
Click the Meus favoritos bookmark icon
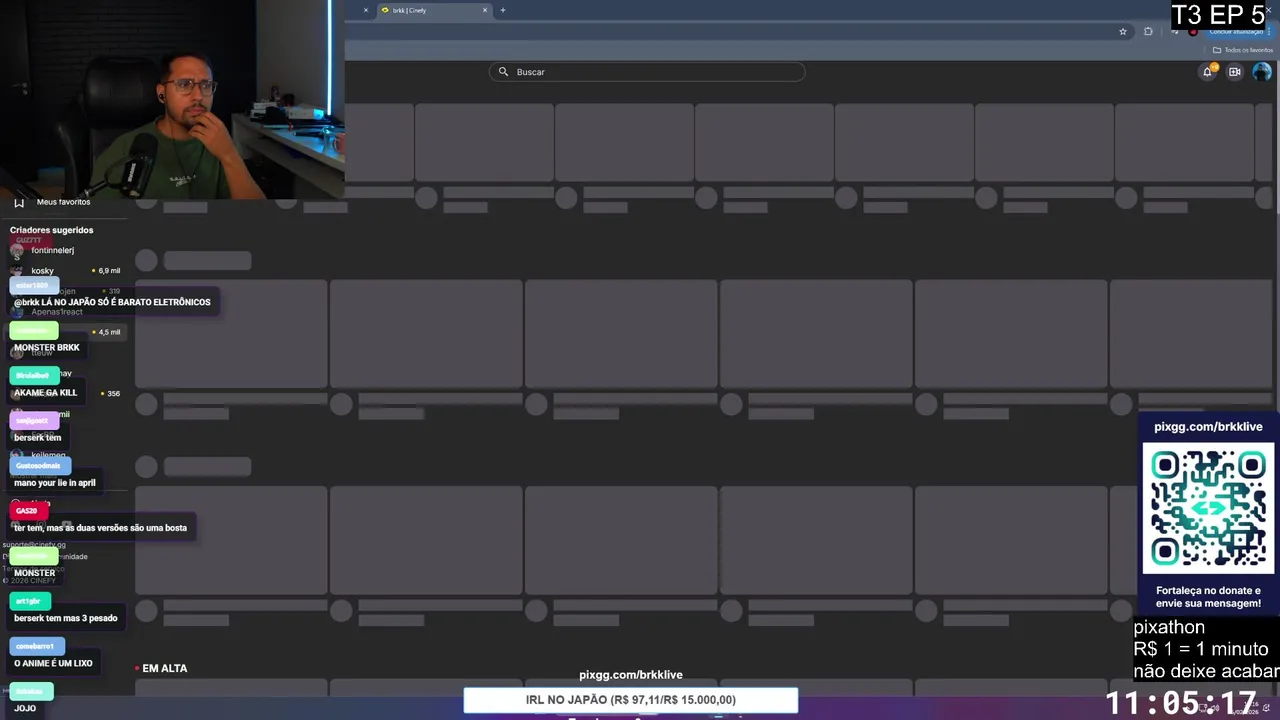19,202
